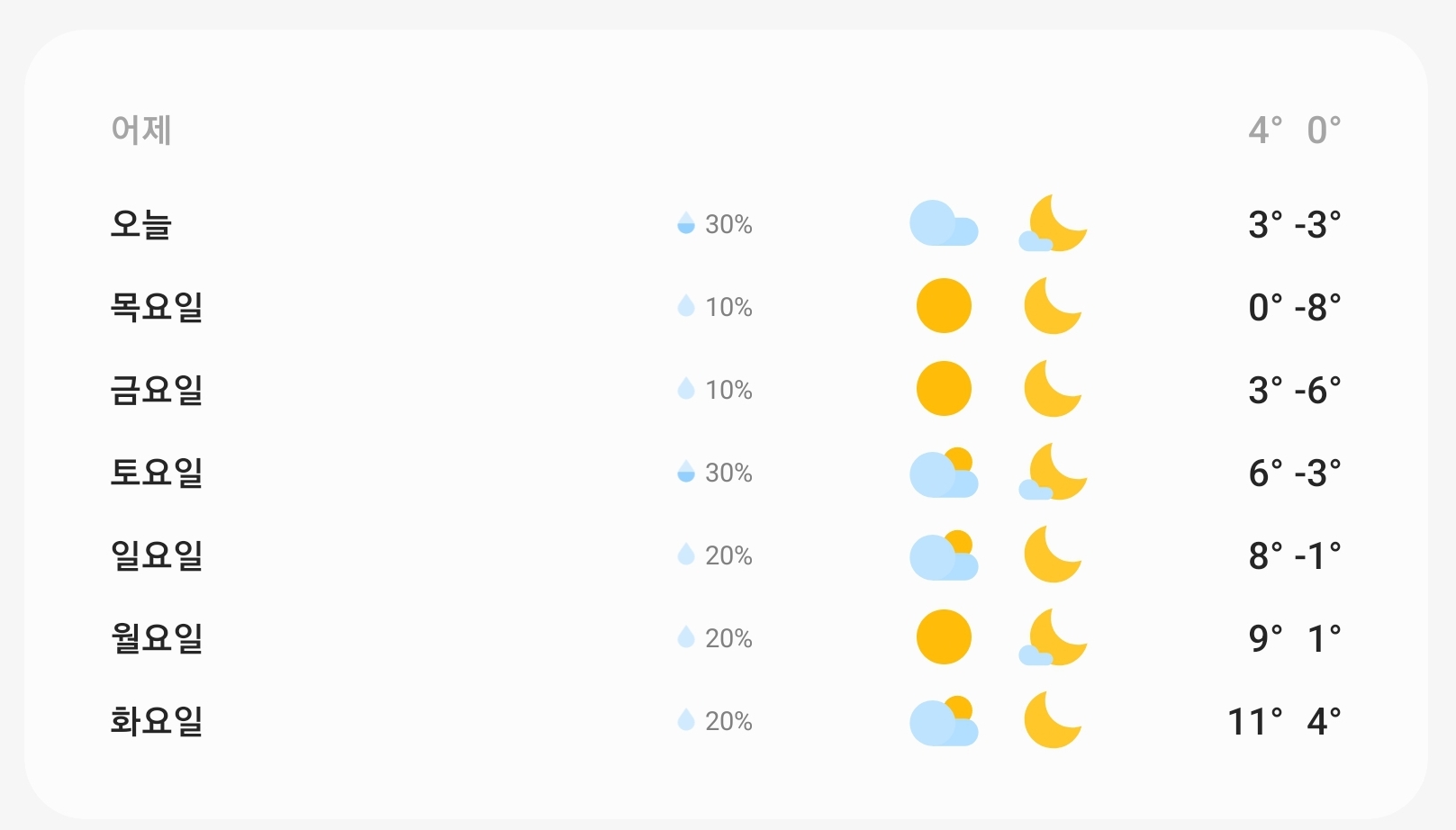
Task: Tap today's cloudy daytime weather icon
Action: pyautogui.click(x=943, y=223)
